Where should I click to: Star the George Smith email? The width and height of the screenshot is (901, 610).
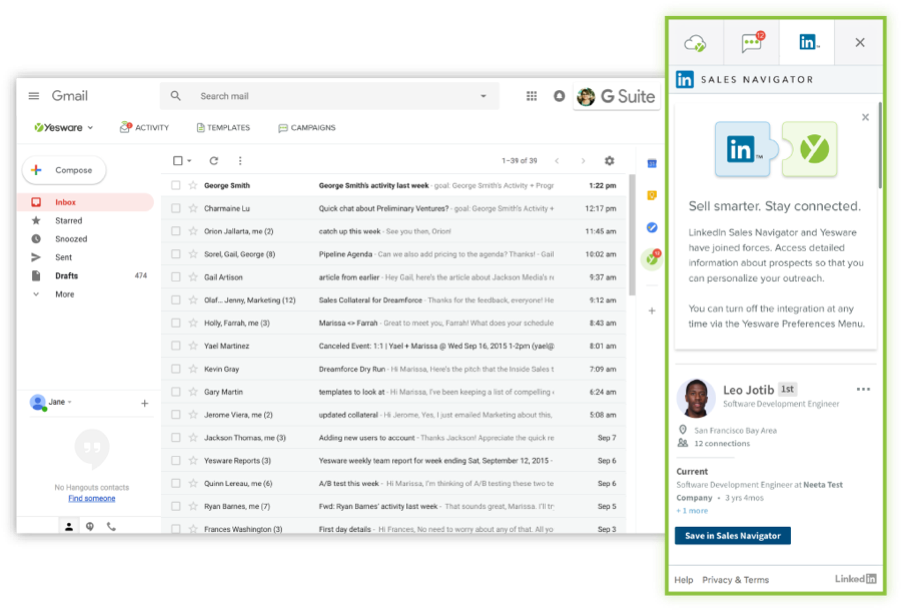pos(193,186)
